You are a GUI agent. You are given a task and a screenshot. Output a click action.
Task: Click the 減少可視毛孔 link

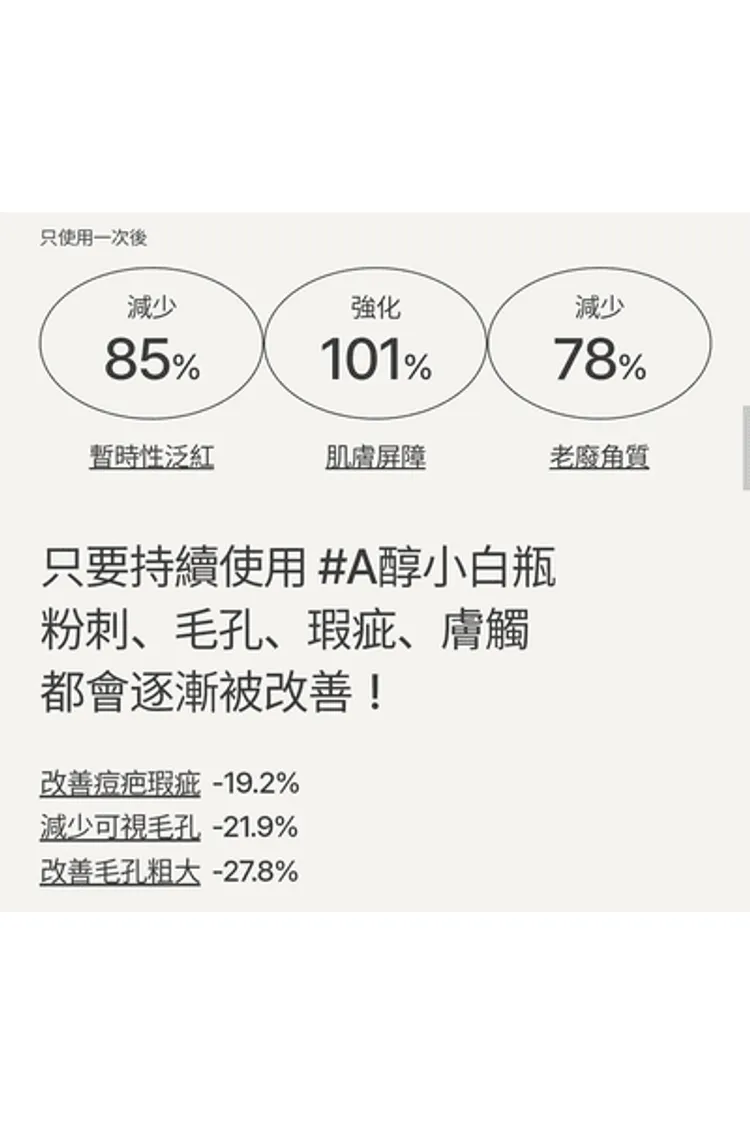coord(120,827)
